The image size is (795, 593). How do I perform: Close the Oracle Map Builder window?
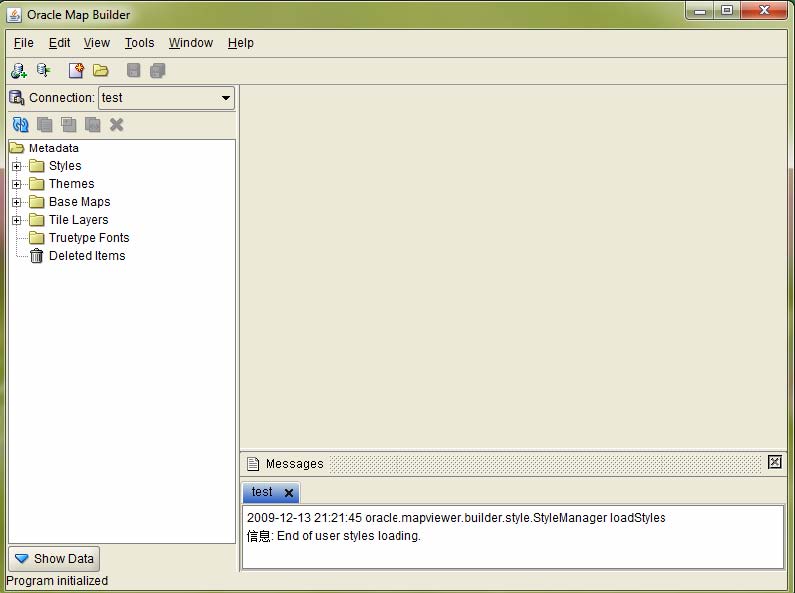coord(764,11)
